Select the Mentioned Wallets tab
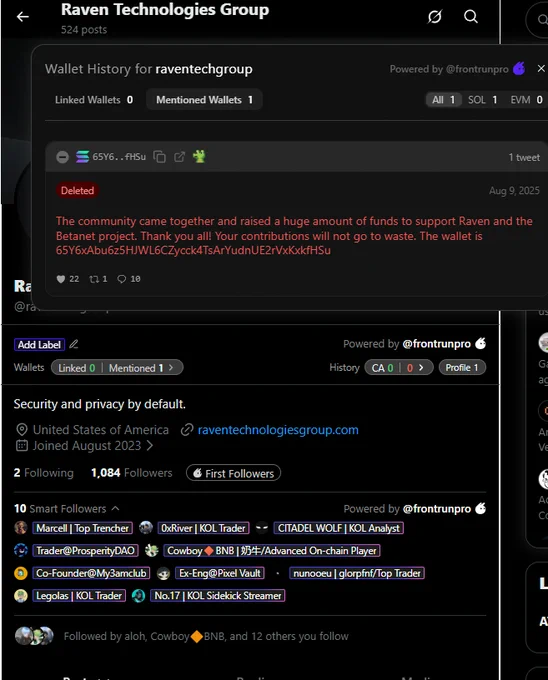Viewport: 548px width, 680px height. pyautogui.click(x=204, y=100)
